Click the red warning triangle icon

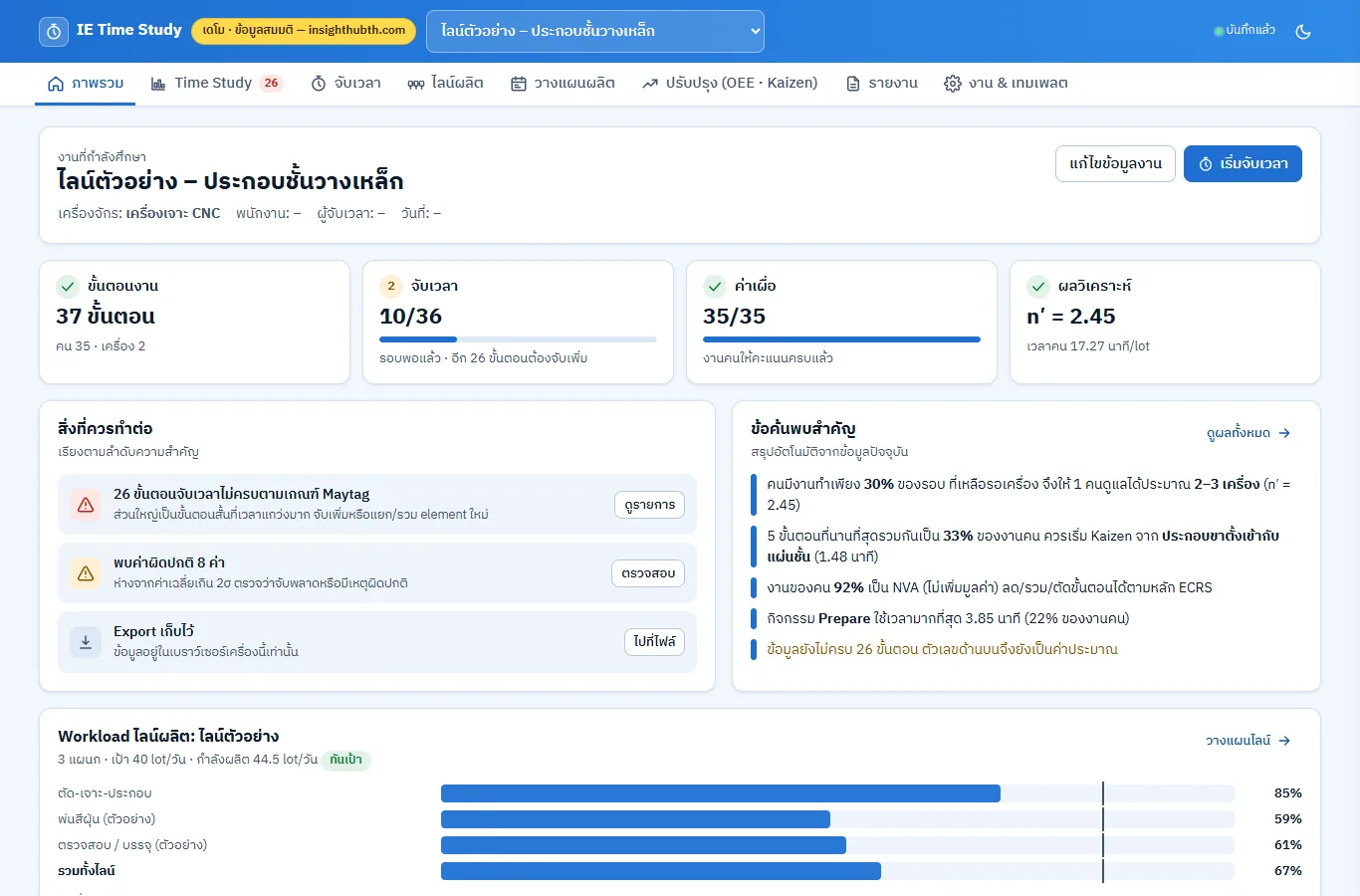click(86, 505)
